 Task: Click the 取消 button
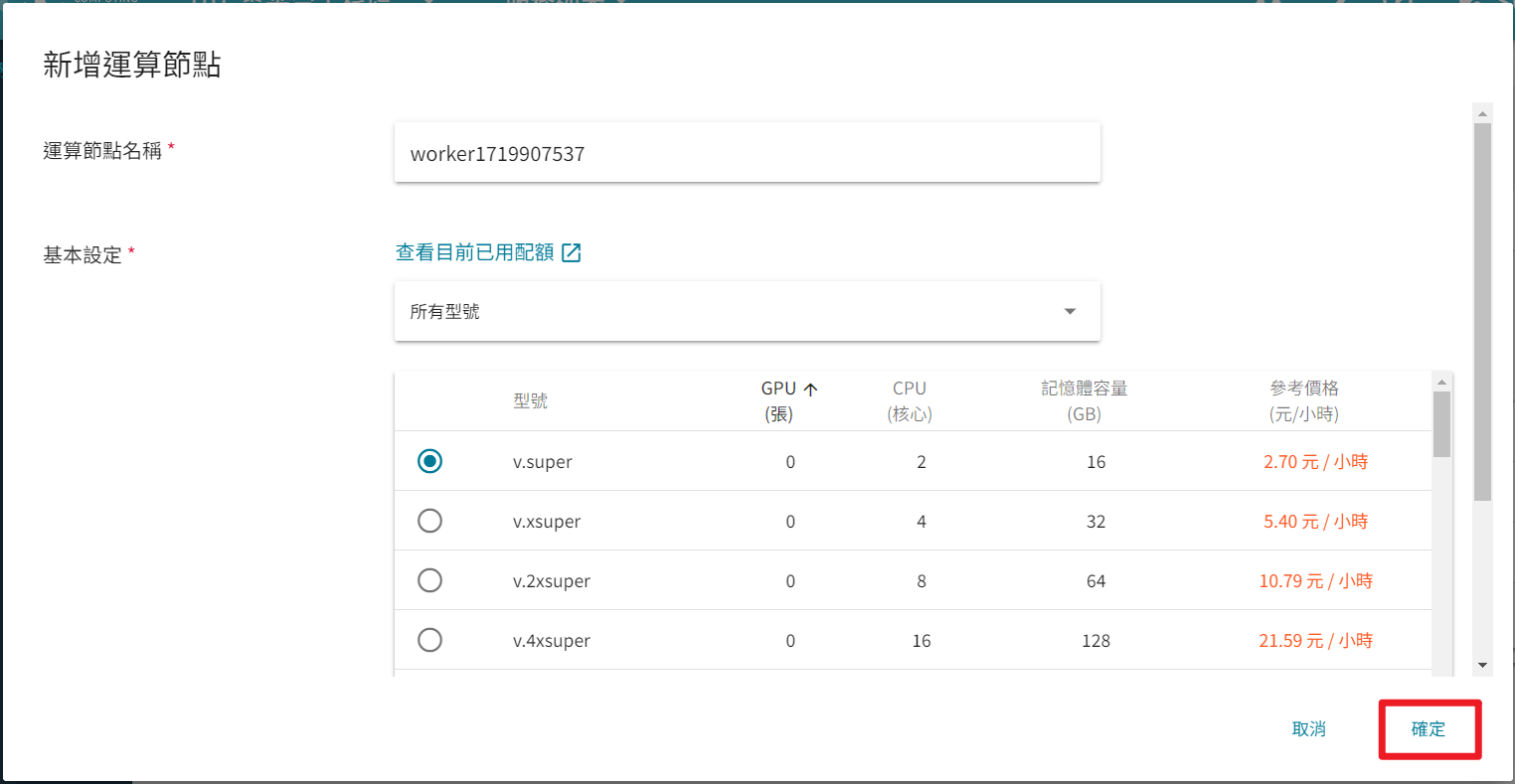1309,729
